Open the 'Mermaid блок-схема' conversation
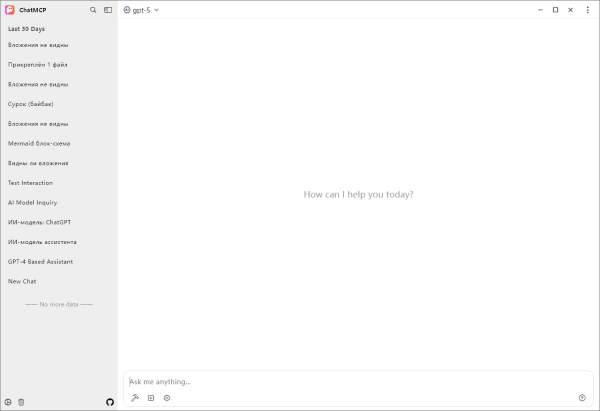 click(x=39, y=143)
